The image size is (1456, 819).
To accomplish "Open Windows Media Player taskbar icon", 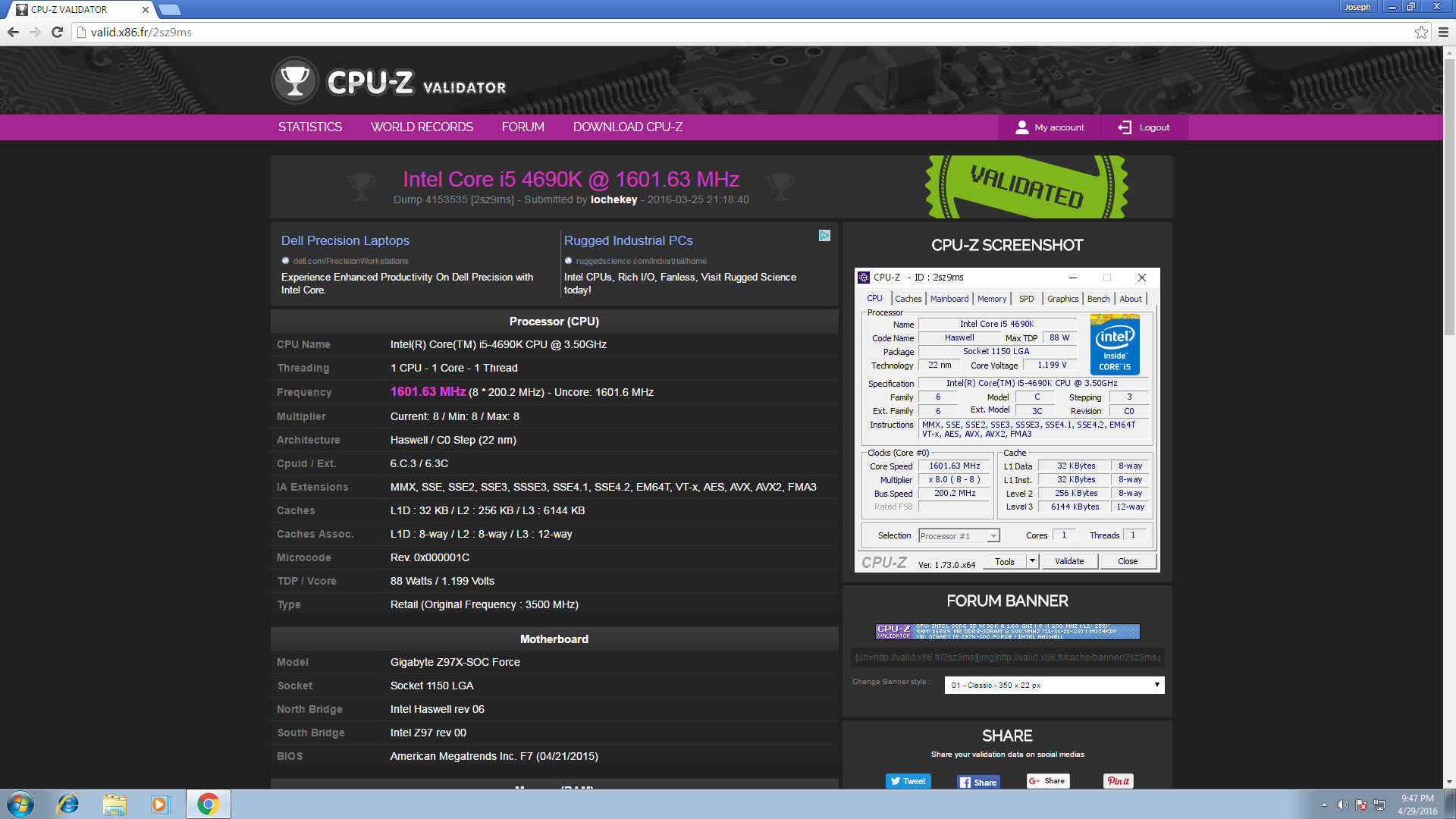I will click(x=160, y=804).
